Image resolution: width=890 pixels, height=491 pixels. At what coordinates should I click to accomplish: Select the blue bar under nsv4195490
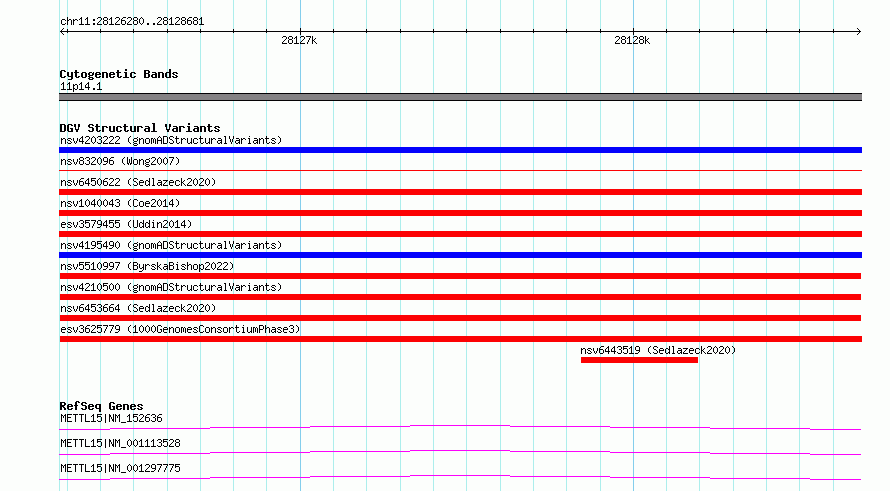[460, 255]
